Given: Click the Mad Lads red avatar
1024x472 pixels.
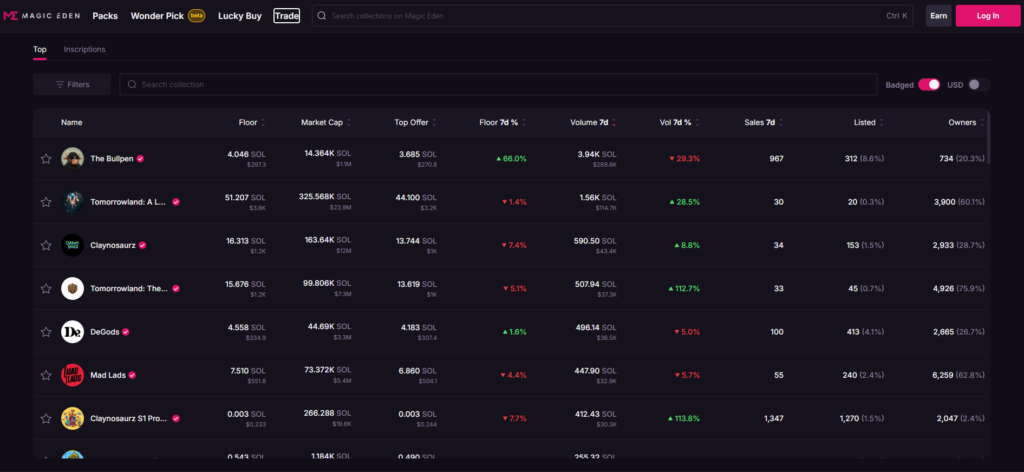Looking at the screenshot, I should [x=72, y=375].
